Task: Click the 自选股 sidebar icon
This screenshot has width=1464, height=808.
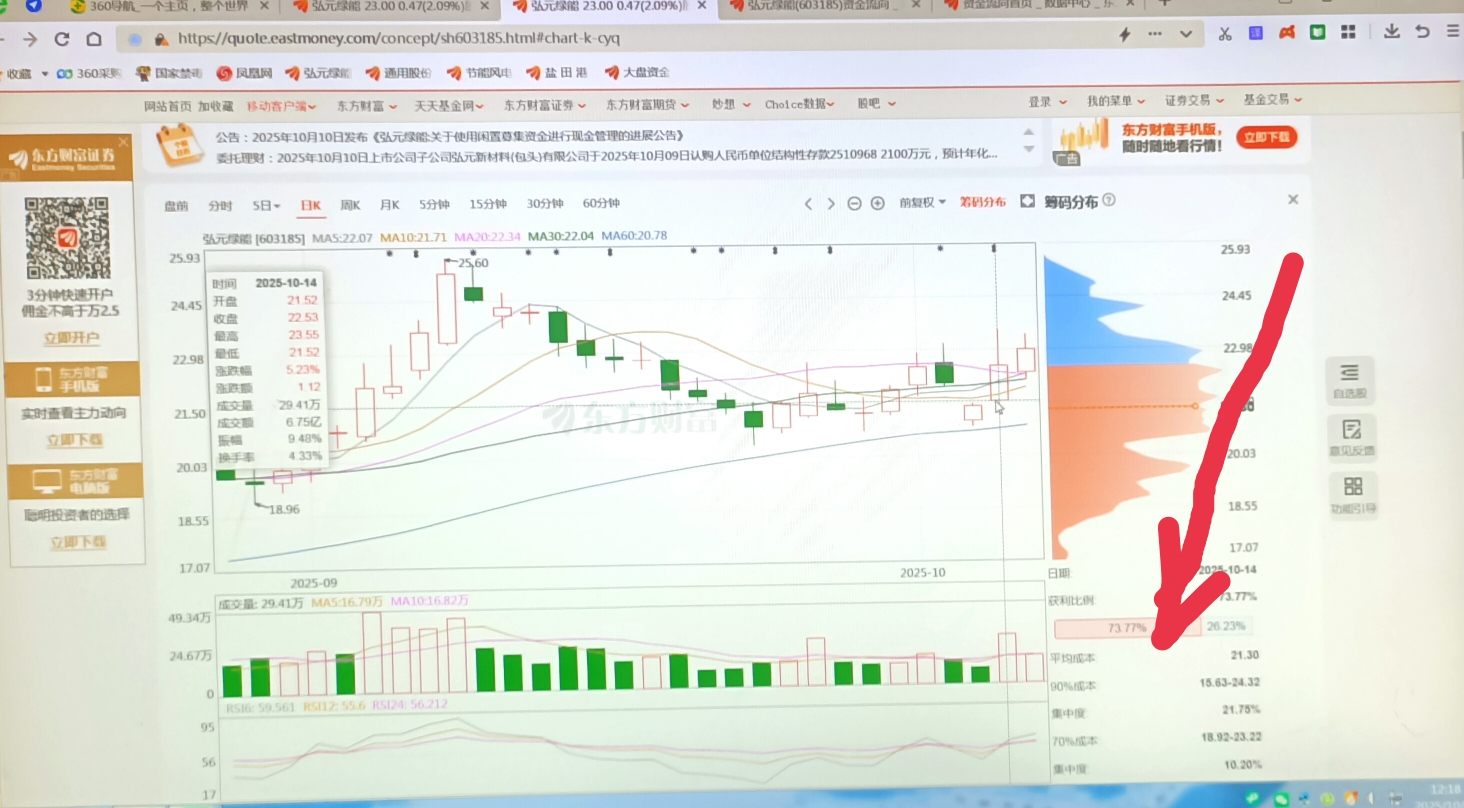Action: [x=1349, y=379]
